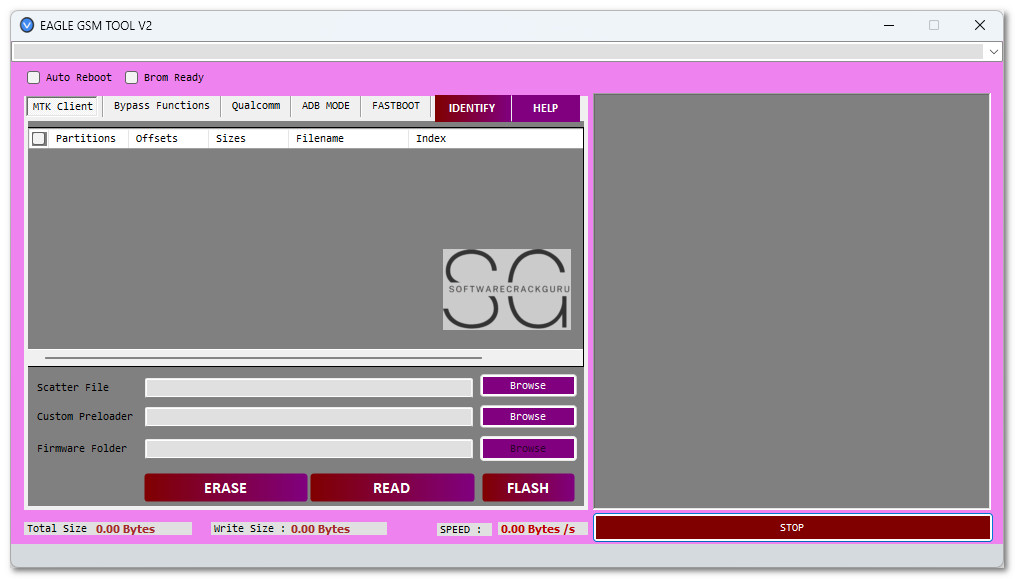The width and height of the screenshot is (1015, 579).
Task: Click the top combo box field
Action: pos(498,52)
